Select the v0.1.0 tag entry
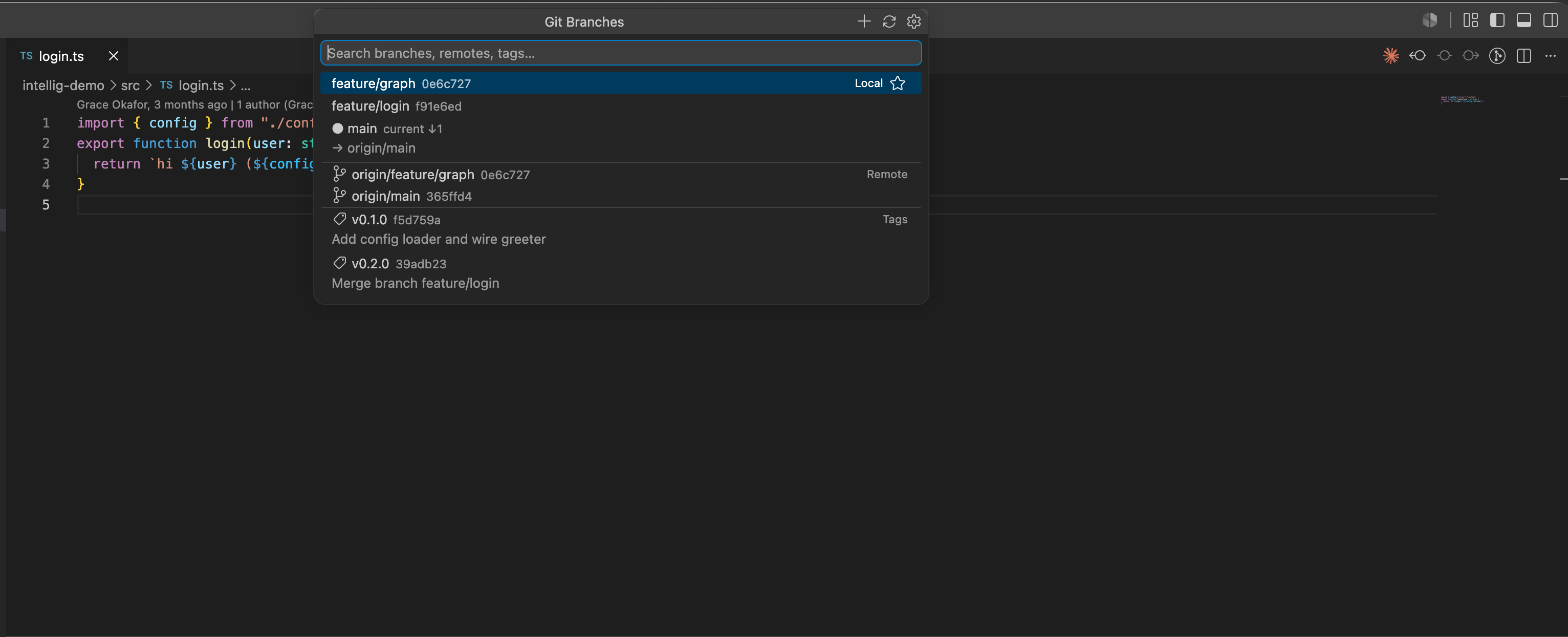 (621, 229)
